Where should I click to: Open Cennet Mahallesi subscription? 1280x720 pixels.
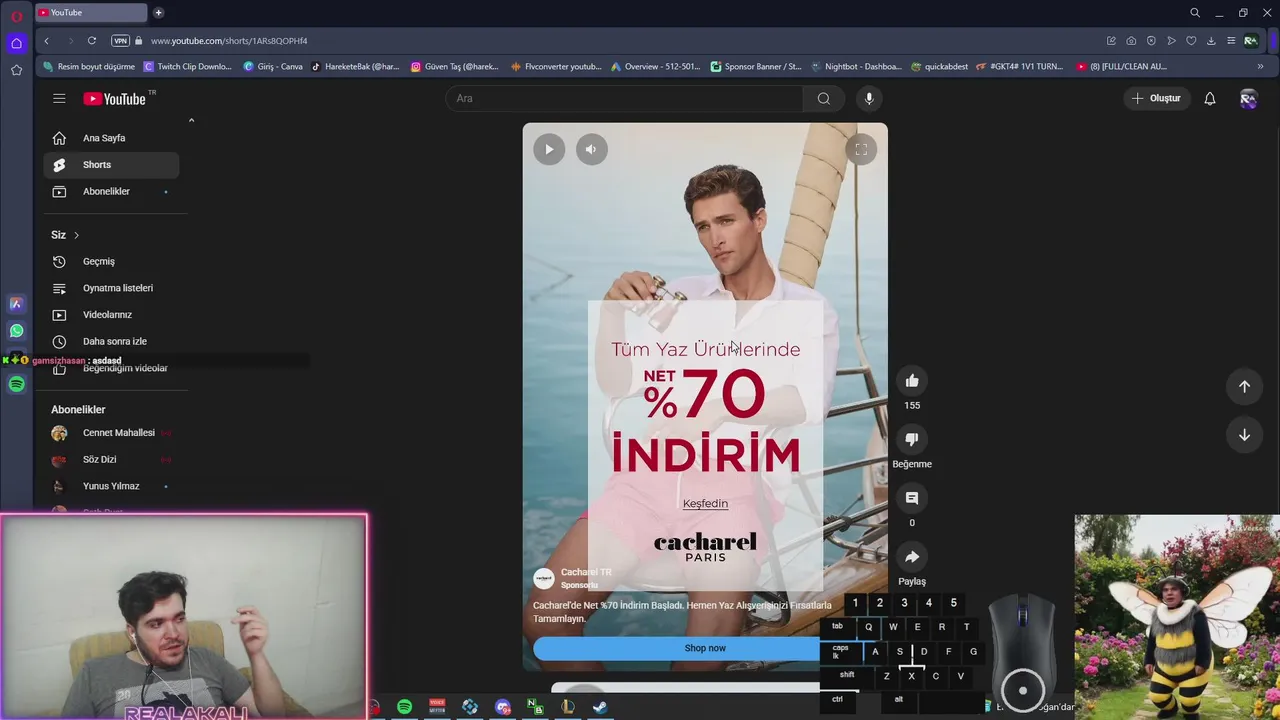(111, 433)
